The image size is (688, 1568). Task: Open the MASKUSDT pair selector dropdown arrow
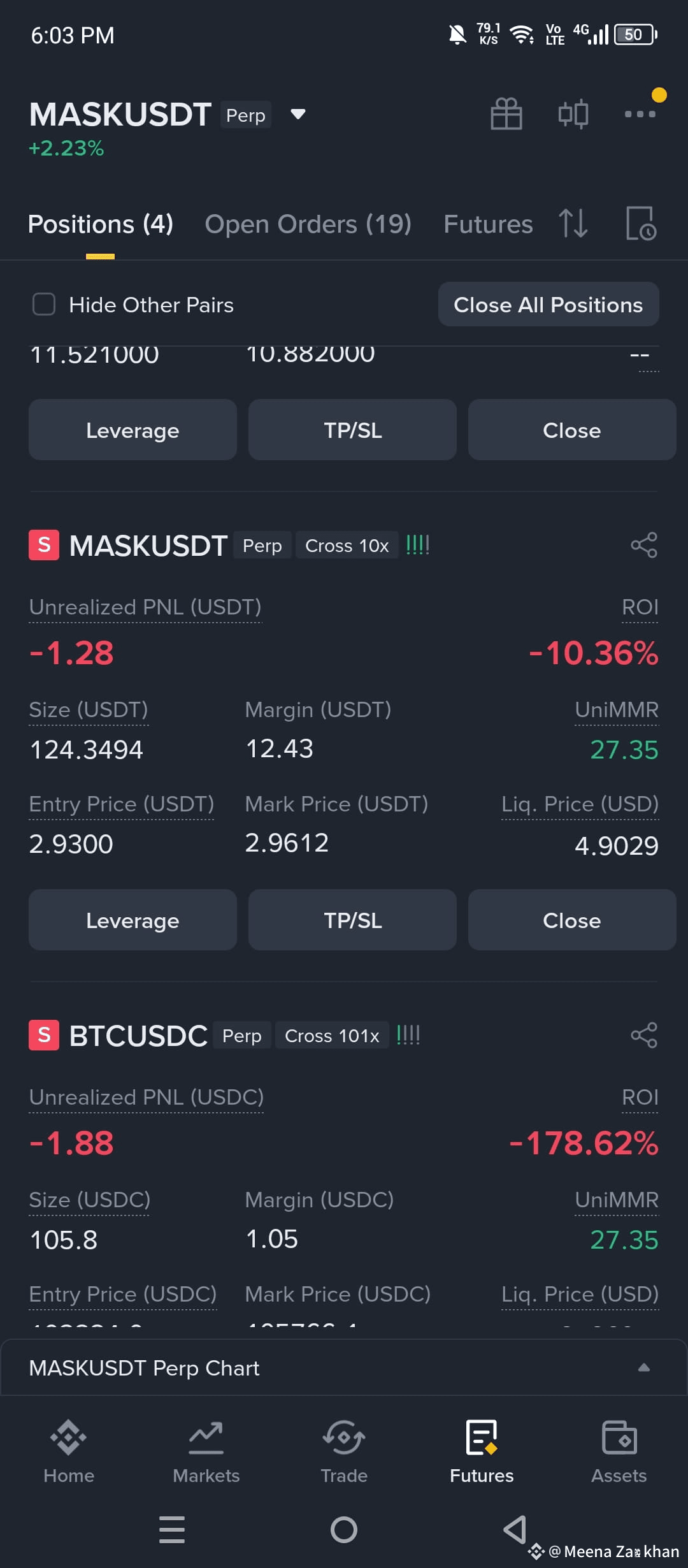tap(297, 115)
